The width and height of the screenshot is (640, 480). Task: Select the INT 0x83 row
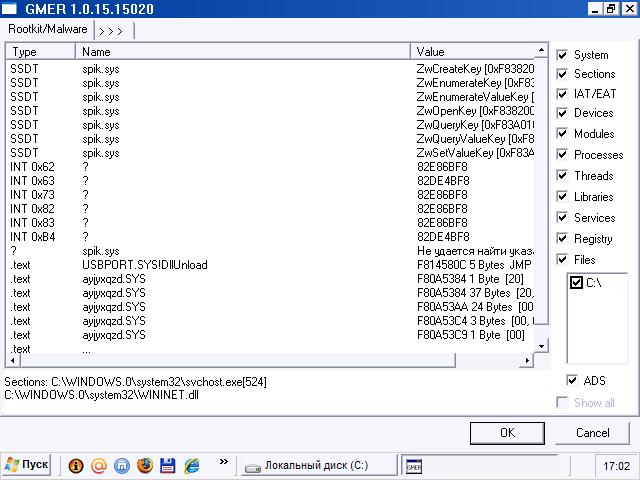tap(270, 223)
